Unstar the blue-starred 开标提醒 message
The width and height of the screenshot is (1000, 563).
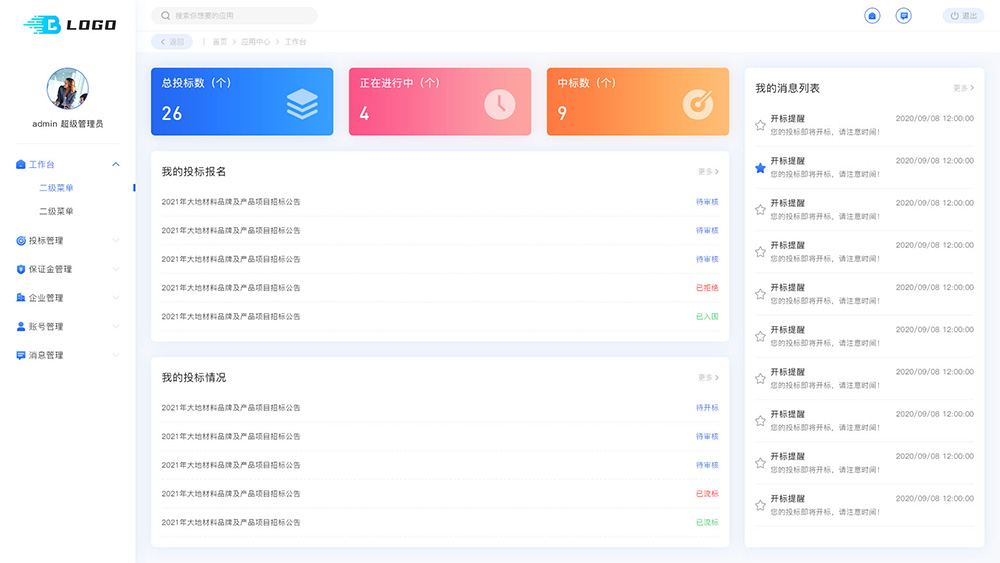click(x=760, y=168)
